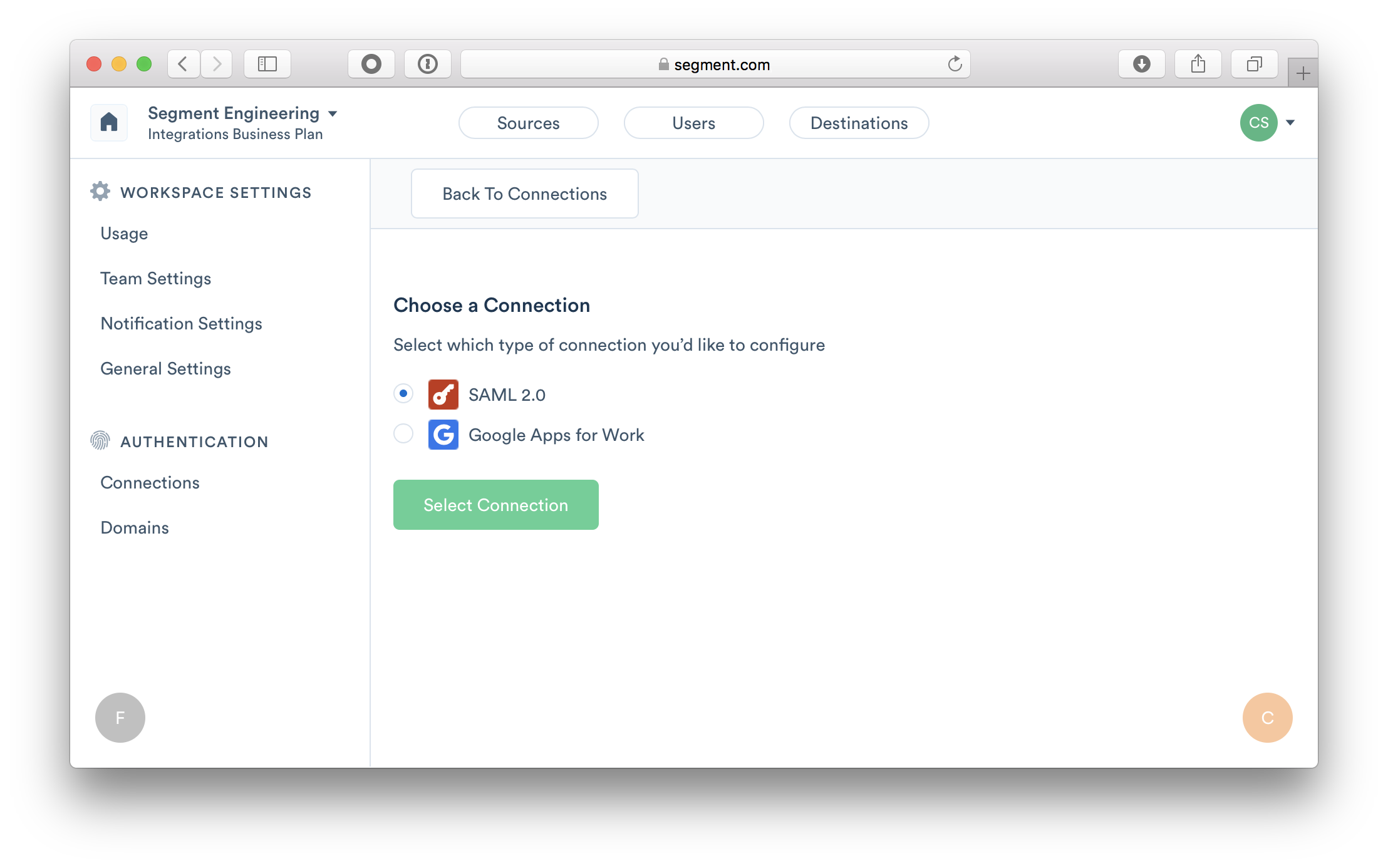Open the CS user avatar dropdown arrow
The width and height of the screenshot is (1388, 868).
click(1290, 123)
